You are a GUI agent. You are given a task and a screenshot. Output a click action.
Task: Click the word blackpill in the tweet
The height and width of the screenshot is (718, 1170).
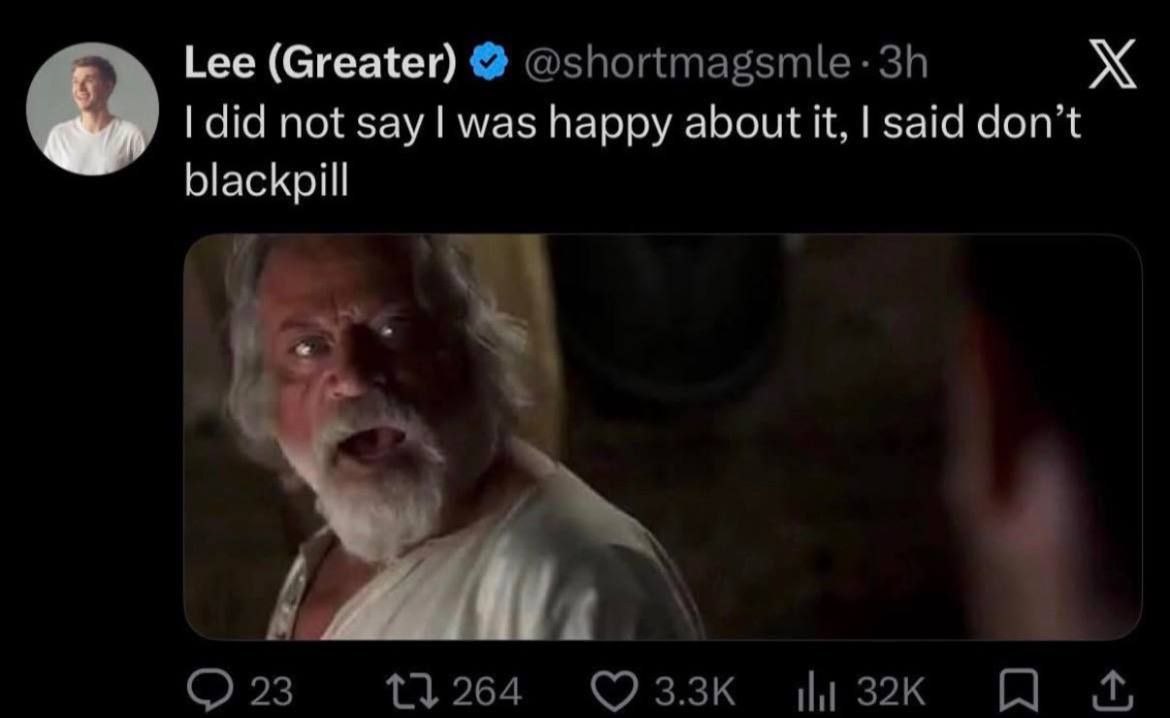tap(266, 181)
